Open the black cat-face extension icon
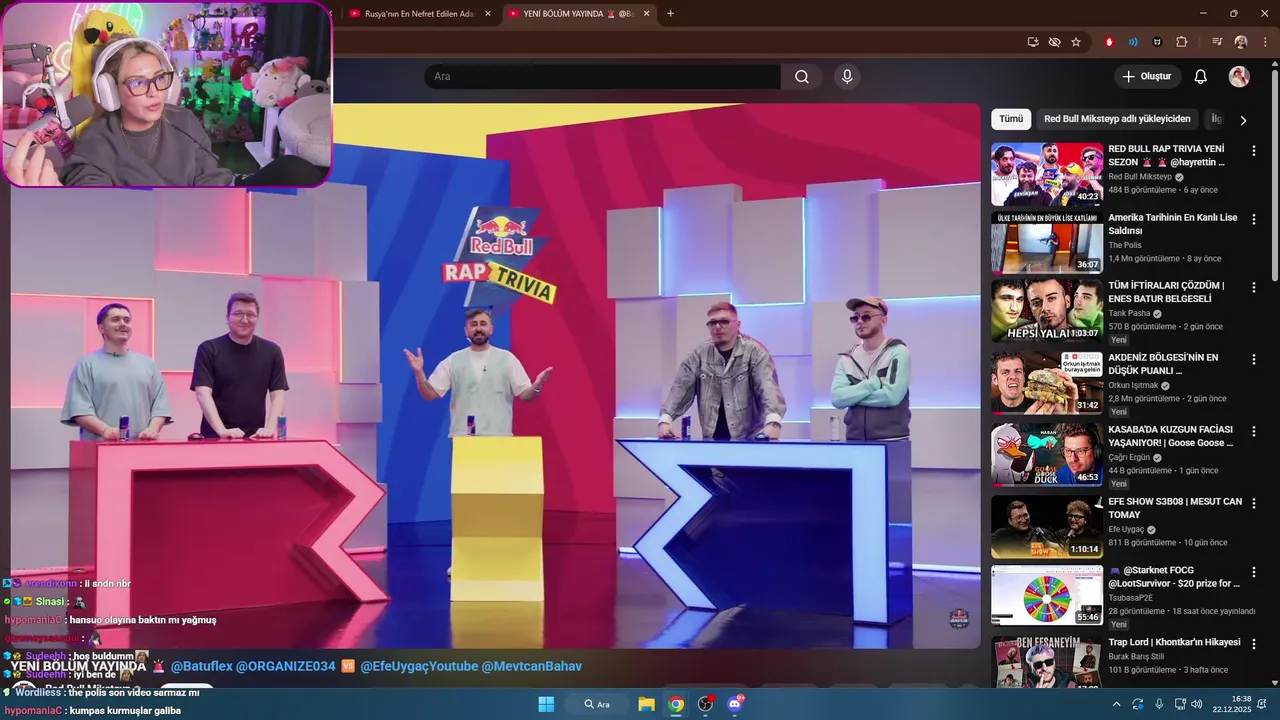 1158,42
